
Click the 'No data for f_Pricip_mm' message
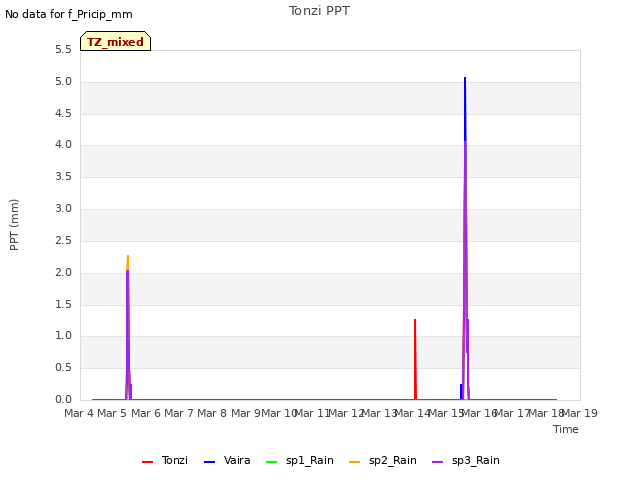tap(69, 14)
